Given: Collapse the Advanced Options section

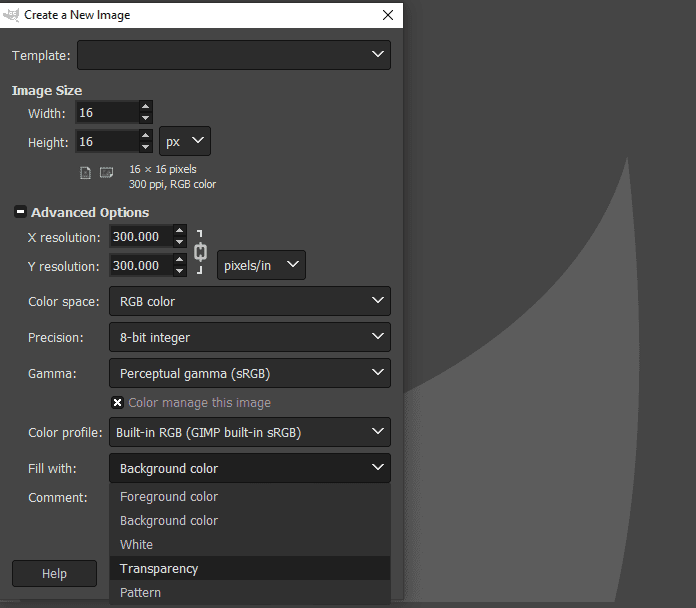Looking at the screenshot, I should pos(20,212).
